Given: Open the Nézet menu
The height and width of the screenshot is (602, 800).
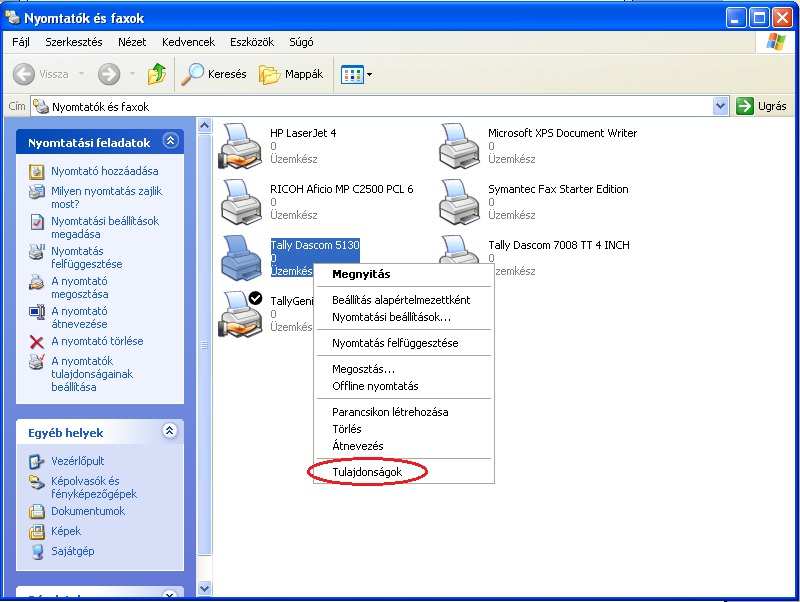Looking at the screenshot, I should click(132, 42).
